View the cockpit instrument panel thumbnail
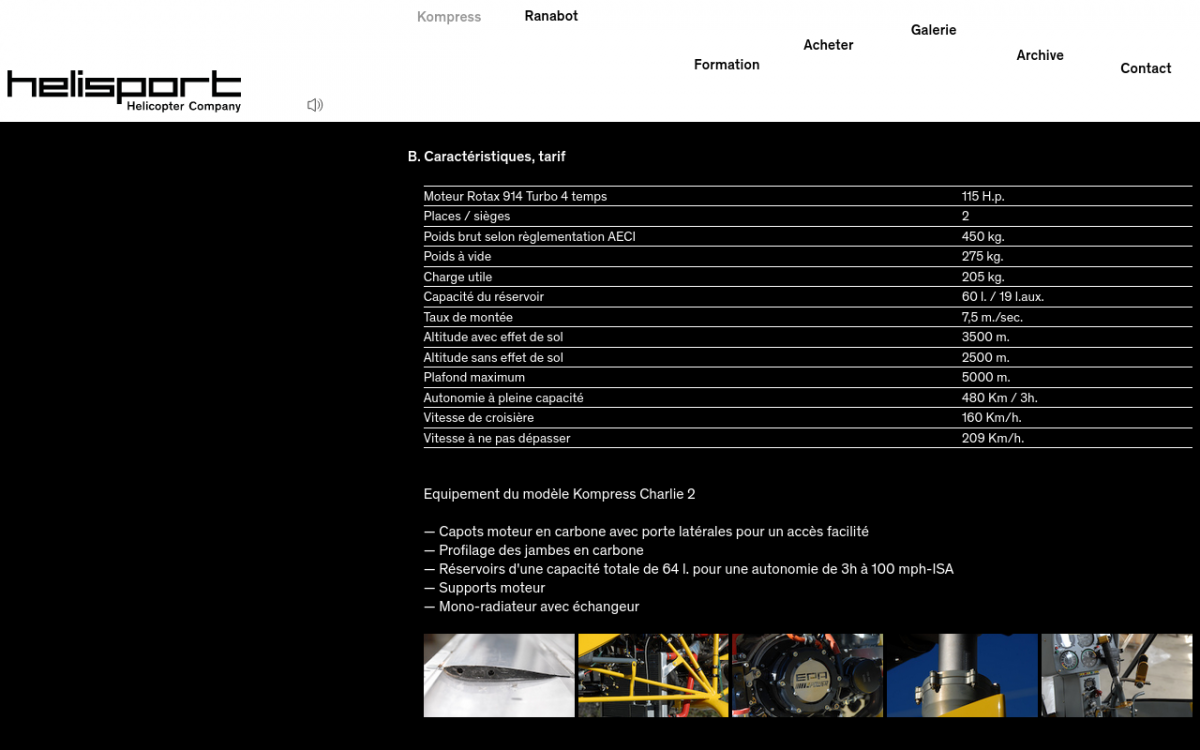Screen dimensions: 1200x750 click(x=1116, y=675)
